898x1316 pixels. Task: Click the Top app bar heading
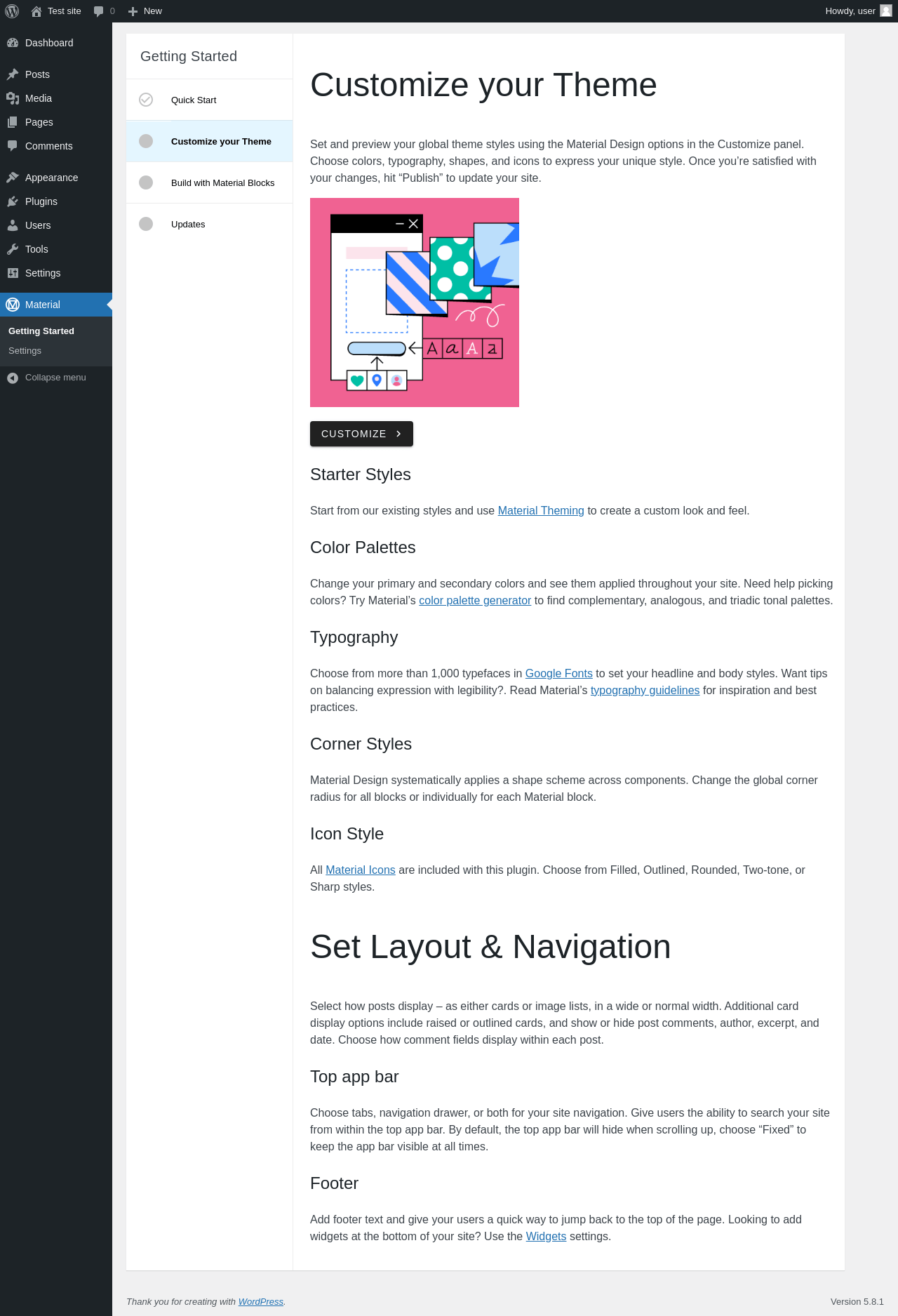[354, 1077]
